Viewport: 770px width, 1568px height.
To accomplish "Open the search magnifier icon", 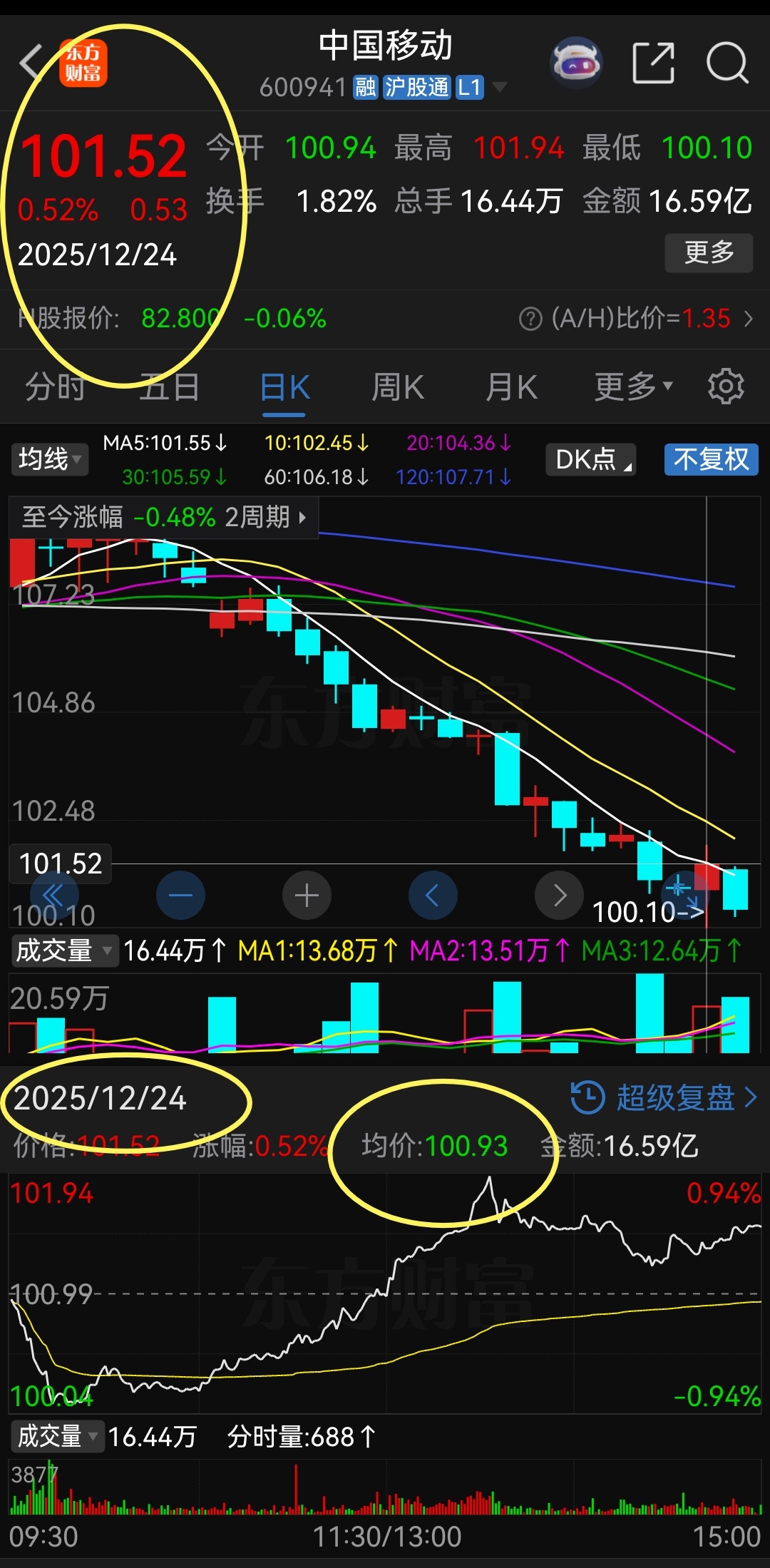I will click(727, 63).
